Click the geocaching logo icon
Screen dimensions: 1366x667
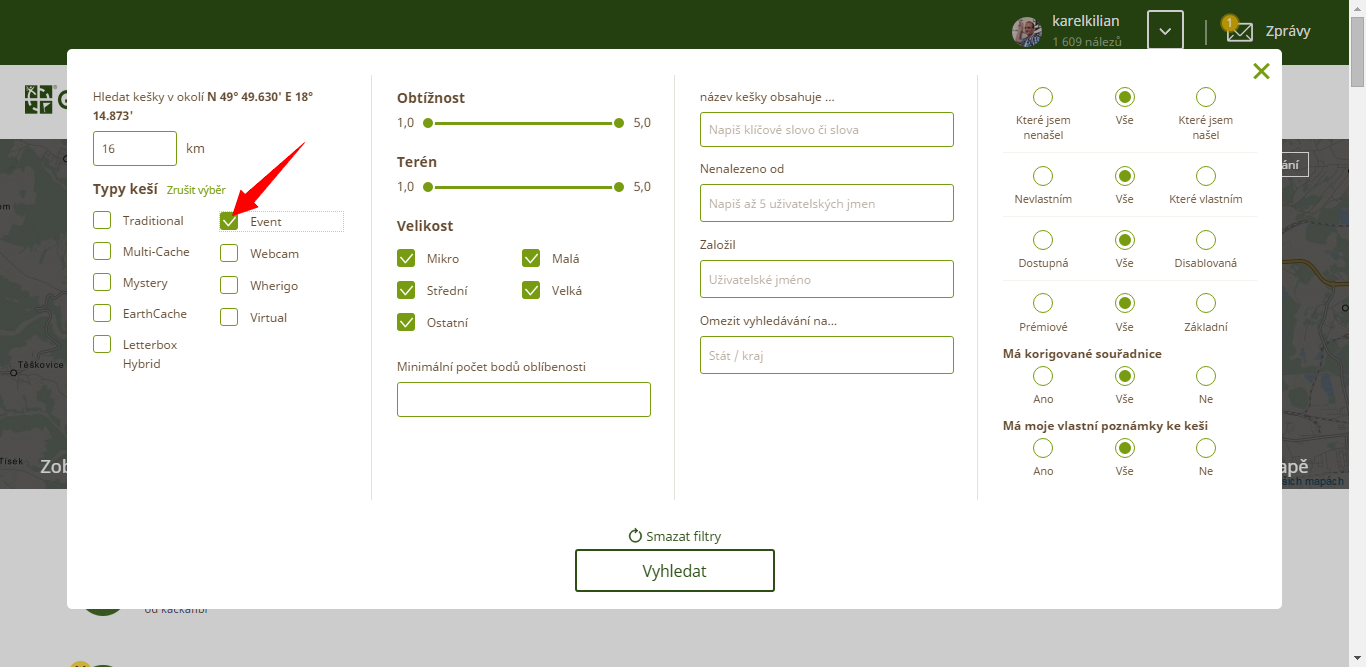pos(38,99)
